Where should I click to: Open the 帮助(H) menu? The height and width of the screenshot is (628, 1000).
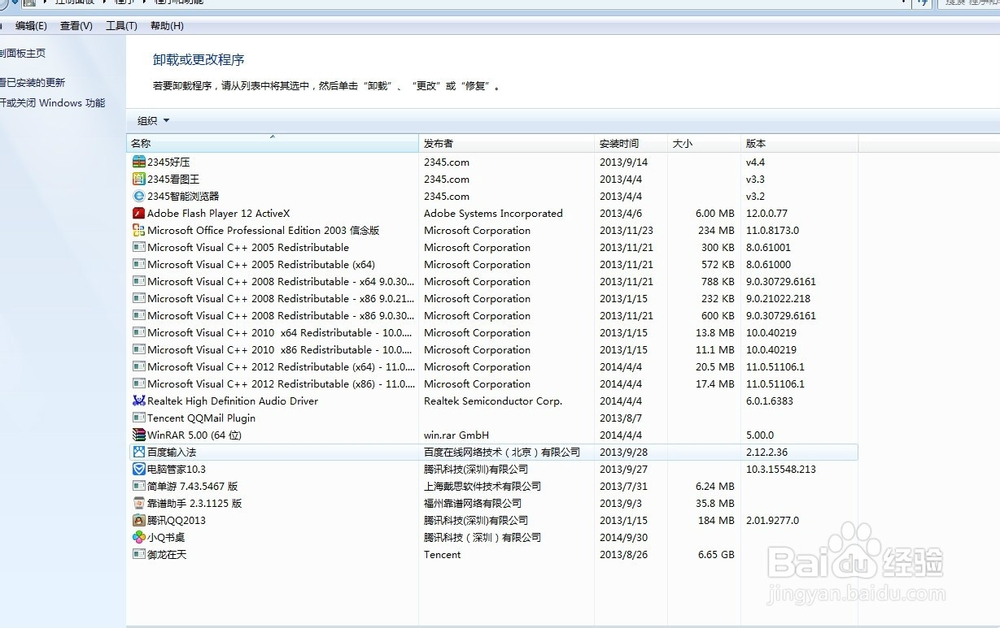pos(167,26)
